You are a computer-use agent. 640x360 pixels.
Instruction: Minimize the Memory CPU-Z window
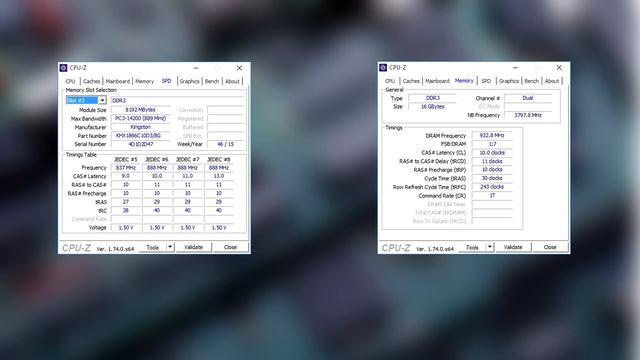[516, 67]
